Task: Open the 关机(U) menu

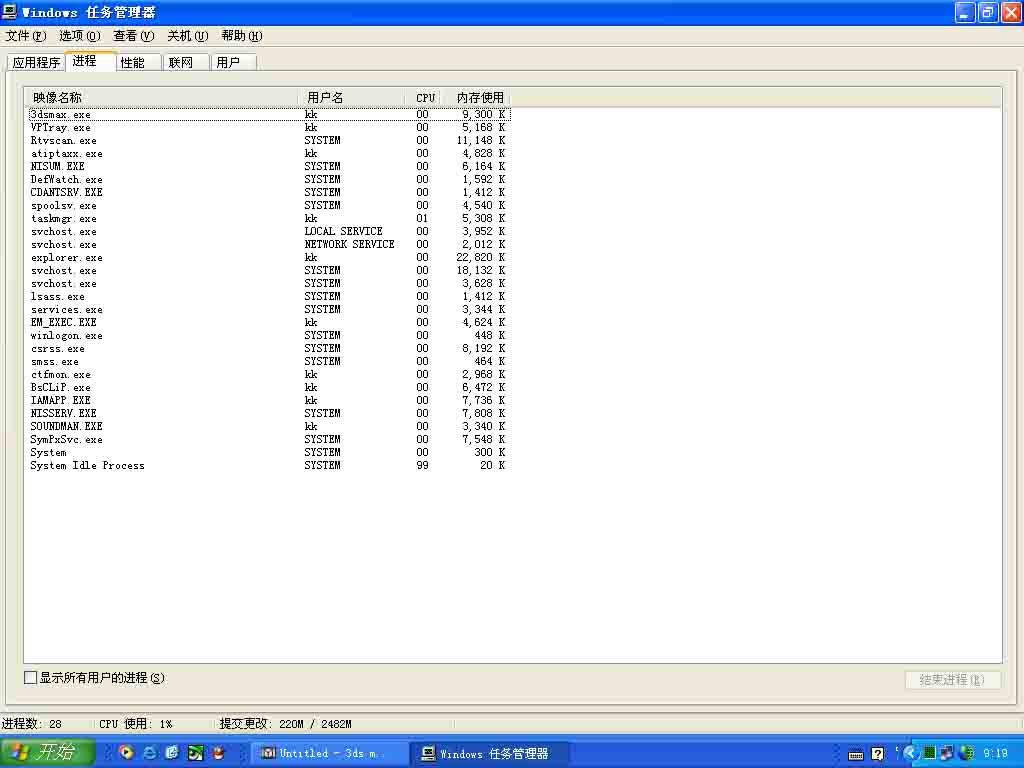Action: pyautogui.click(x=188, y=36)
